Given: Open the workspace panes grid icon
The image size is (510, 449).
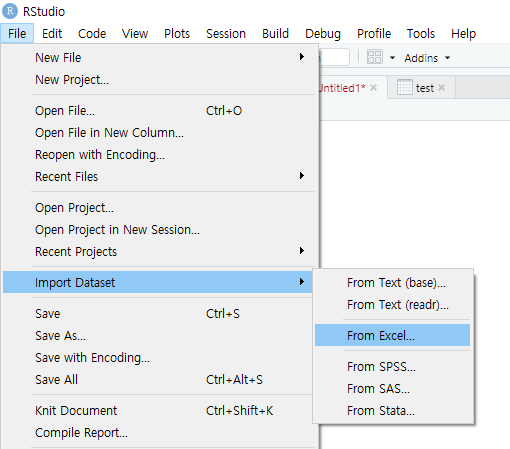Looking at the screenshot, I should pos(374,57).
